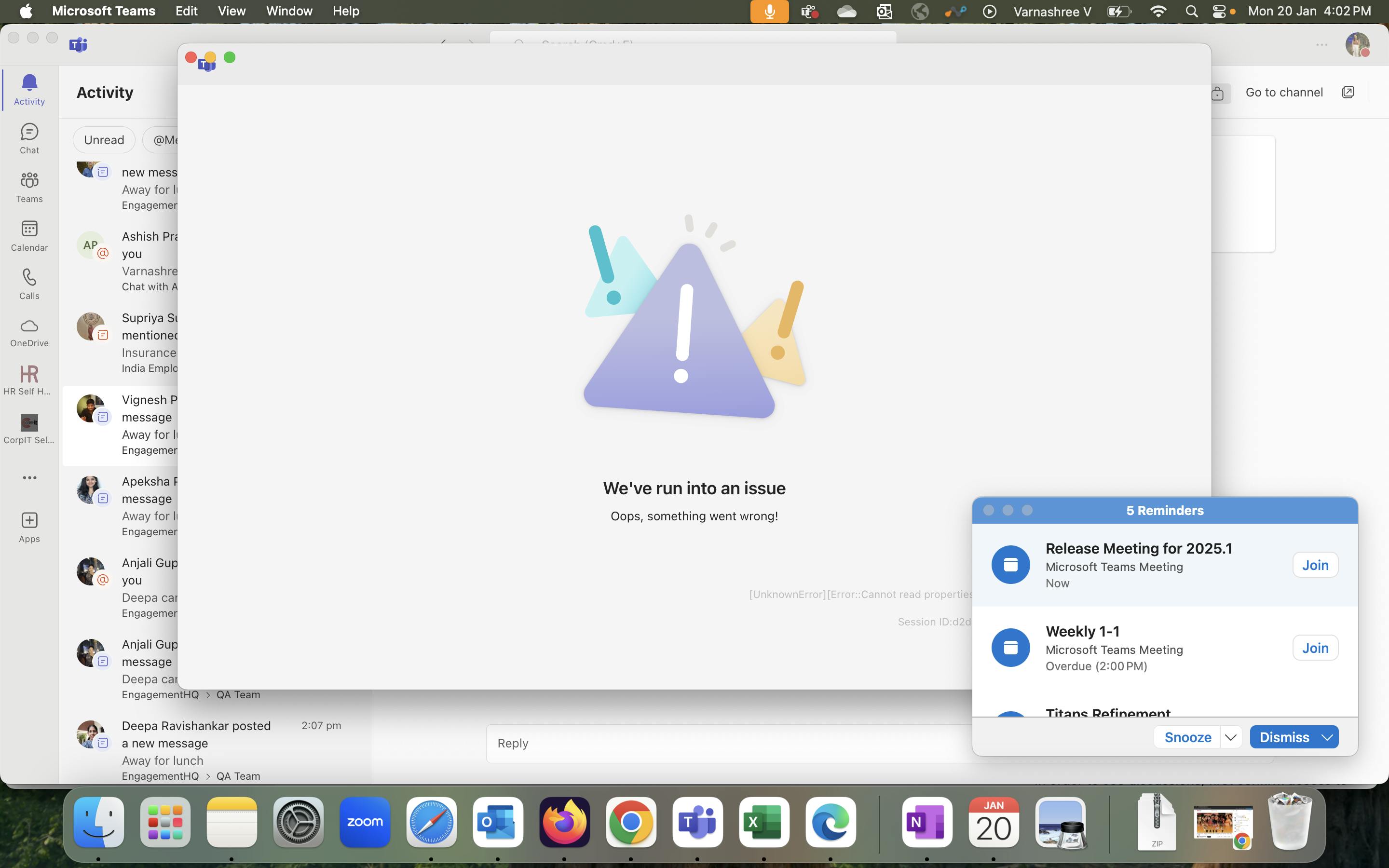
Task: Launch Microsoft Outlook from the Dock
Action: point(498,822)
